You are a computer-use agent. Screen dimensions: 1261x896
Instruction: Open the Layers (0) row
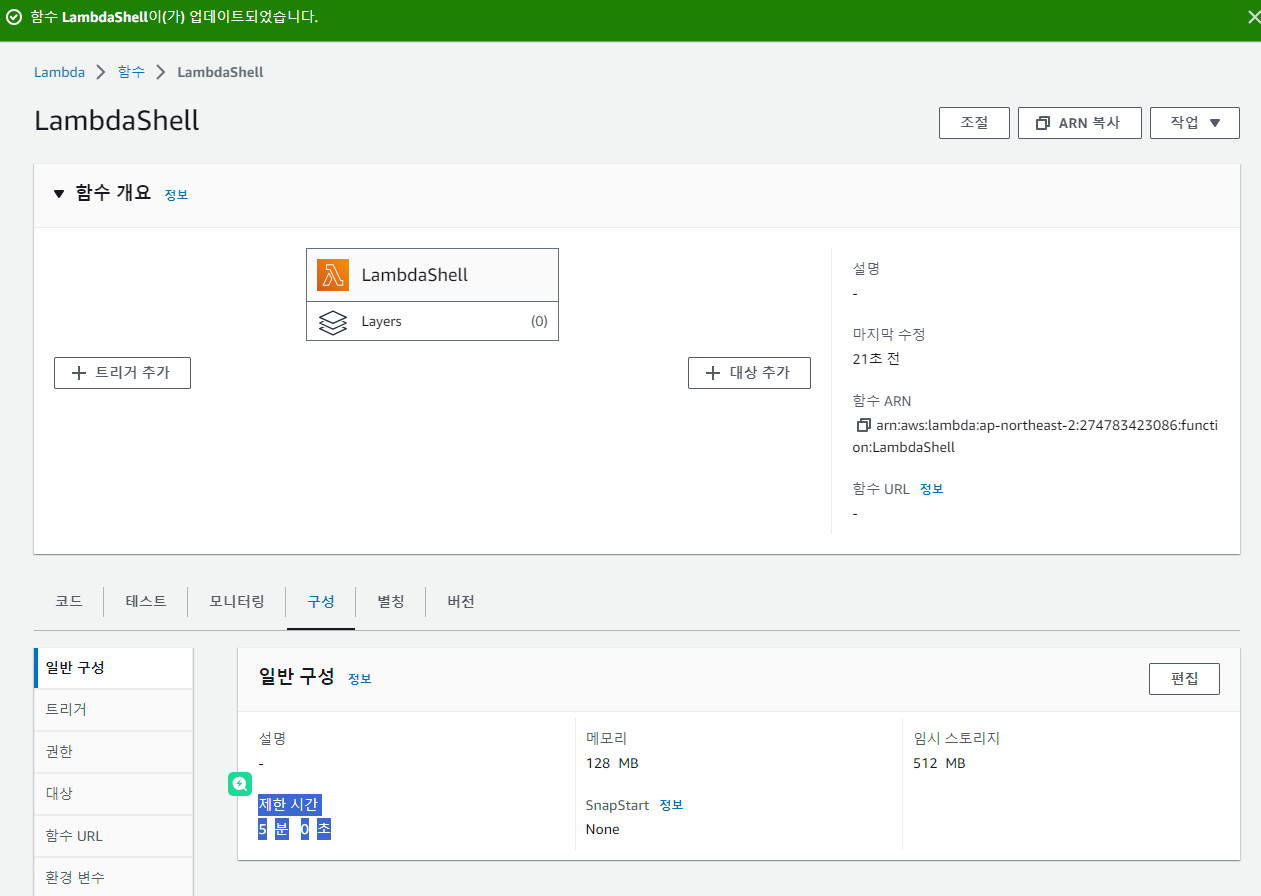432,321
